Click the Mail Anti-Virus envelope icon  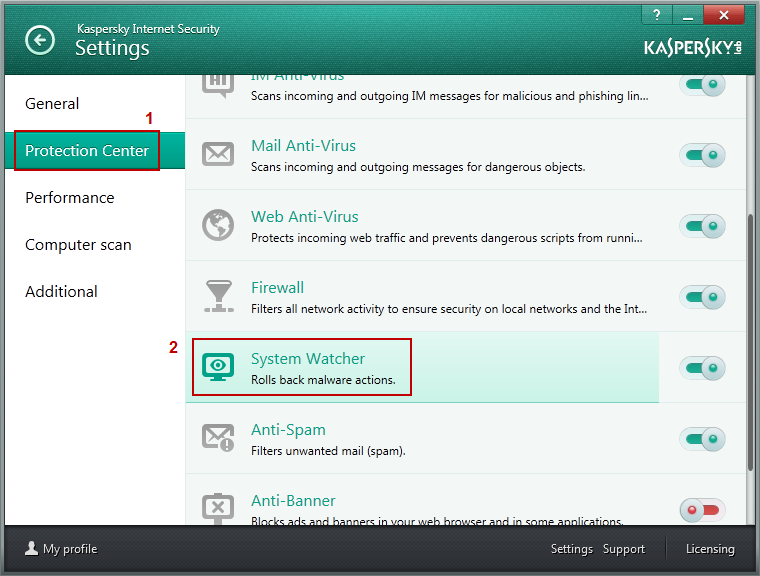218,154
